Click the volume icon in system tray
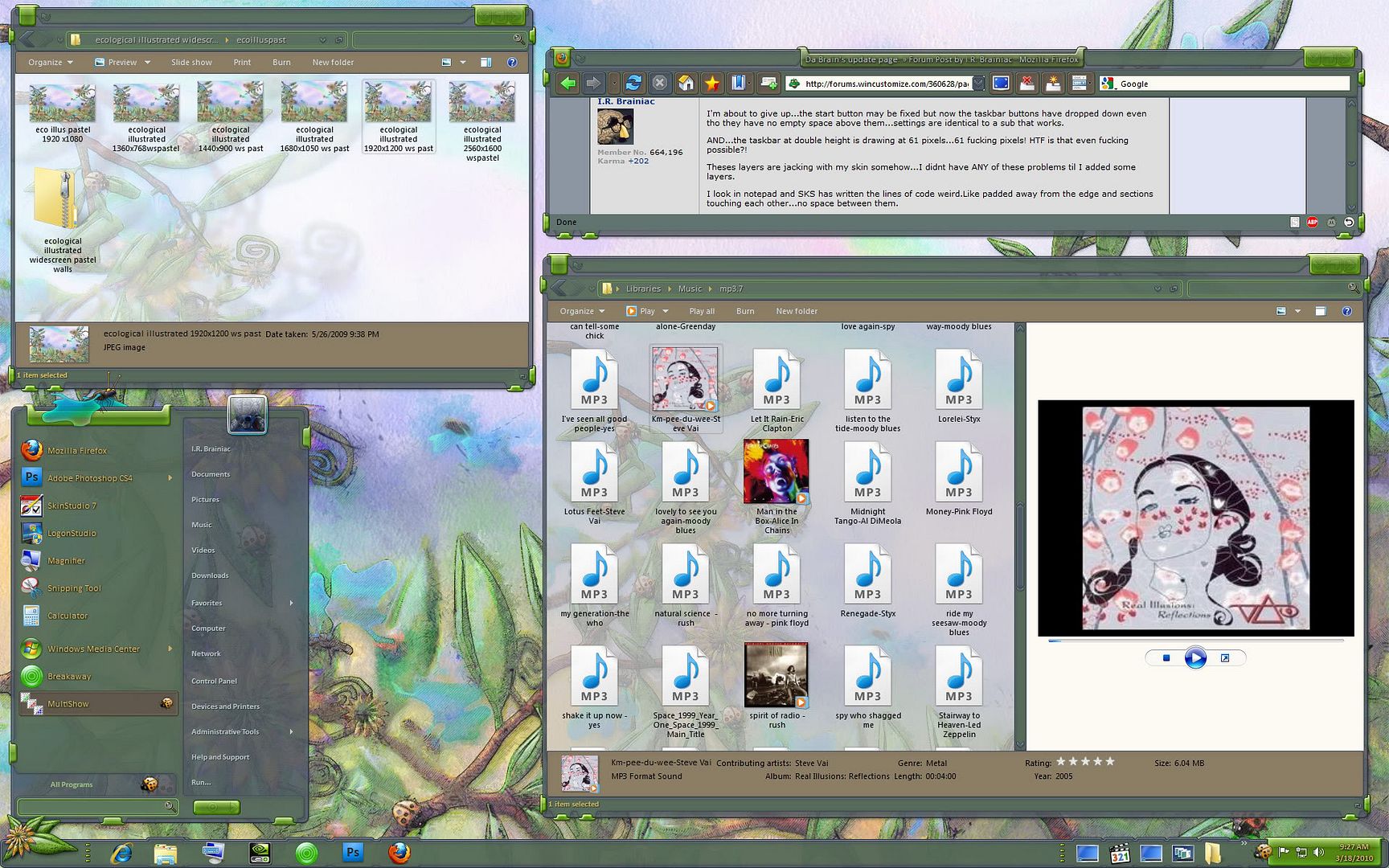 pos(1317,853)
